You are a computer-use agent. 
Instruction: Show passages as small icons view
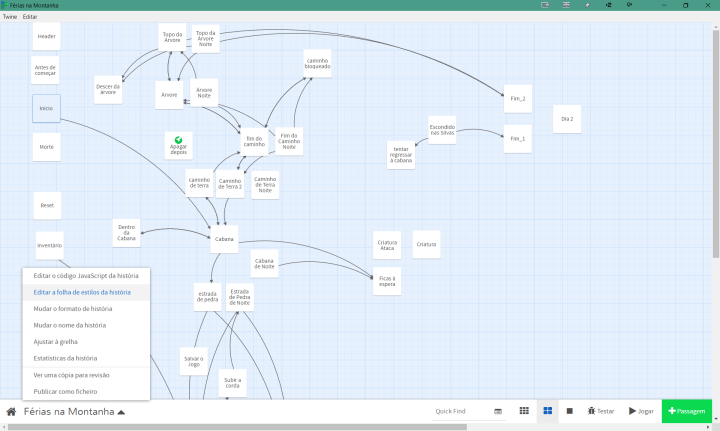(524, 411)
